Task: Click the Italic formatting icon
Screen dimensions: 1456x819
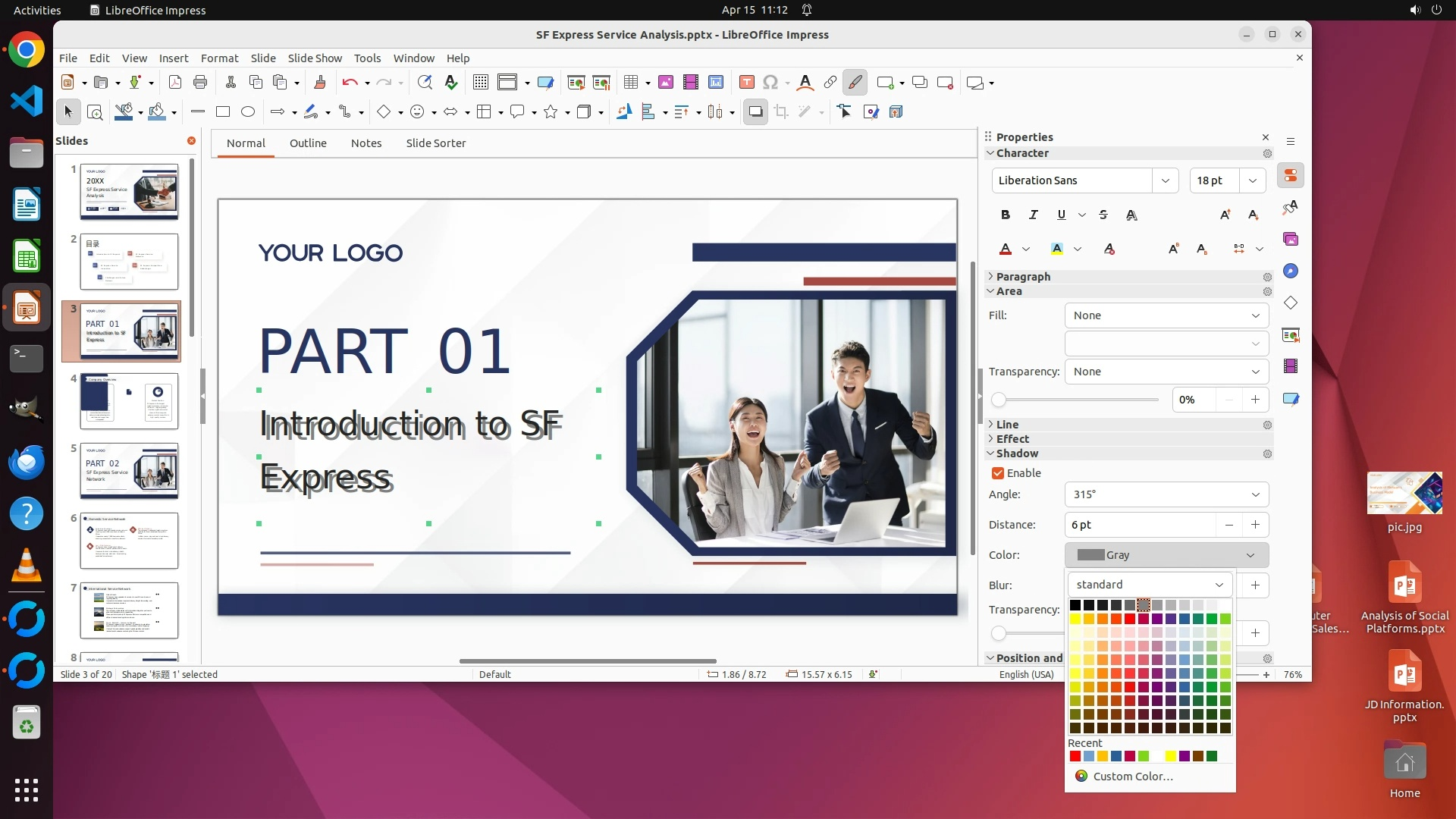Action: (1033, 215)
